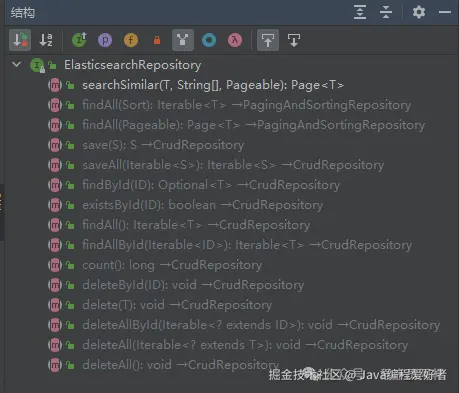Screen dimensions: 459x393
Task: Click method icon beside save(S)
Action: click(x=55, y=145)
